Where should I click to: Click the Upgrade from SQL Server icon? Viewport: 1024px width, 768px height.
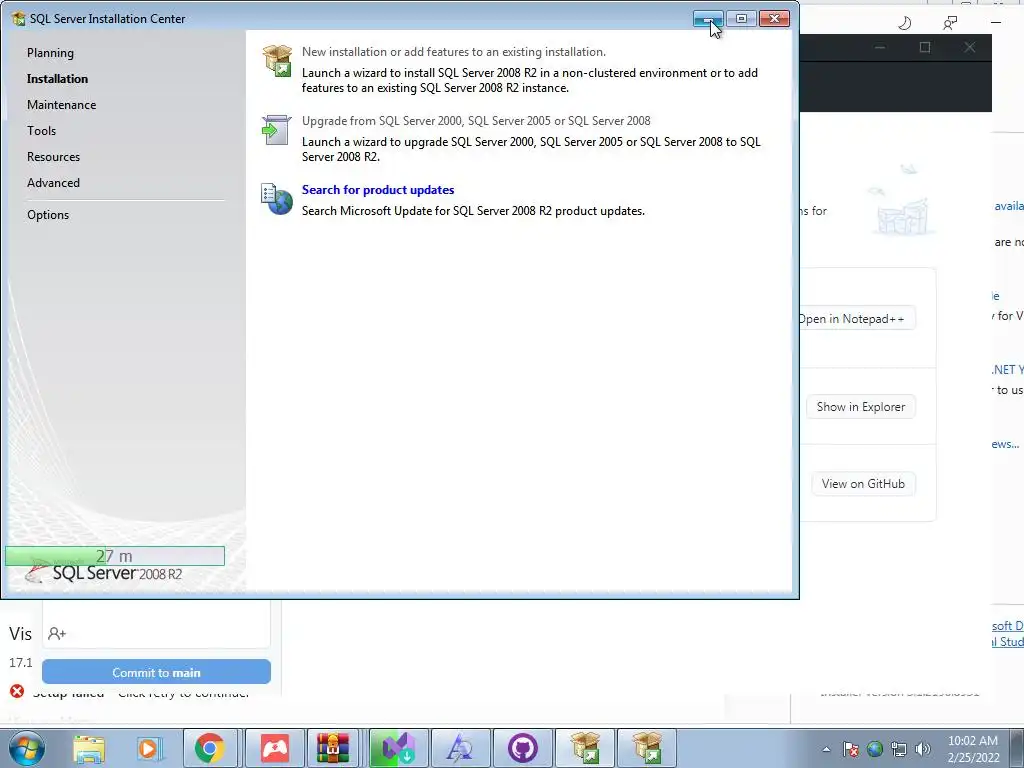coord(276,130)
